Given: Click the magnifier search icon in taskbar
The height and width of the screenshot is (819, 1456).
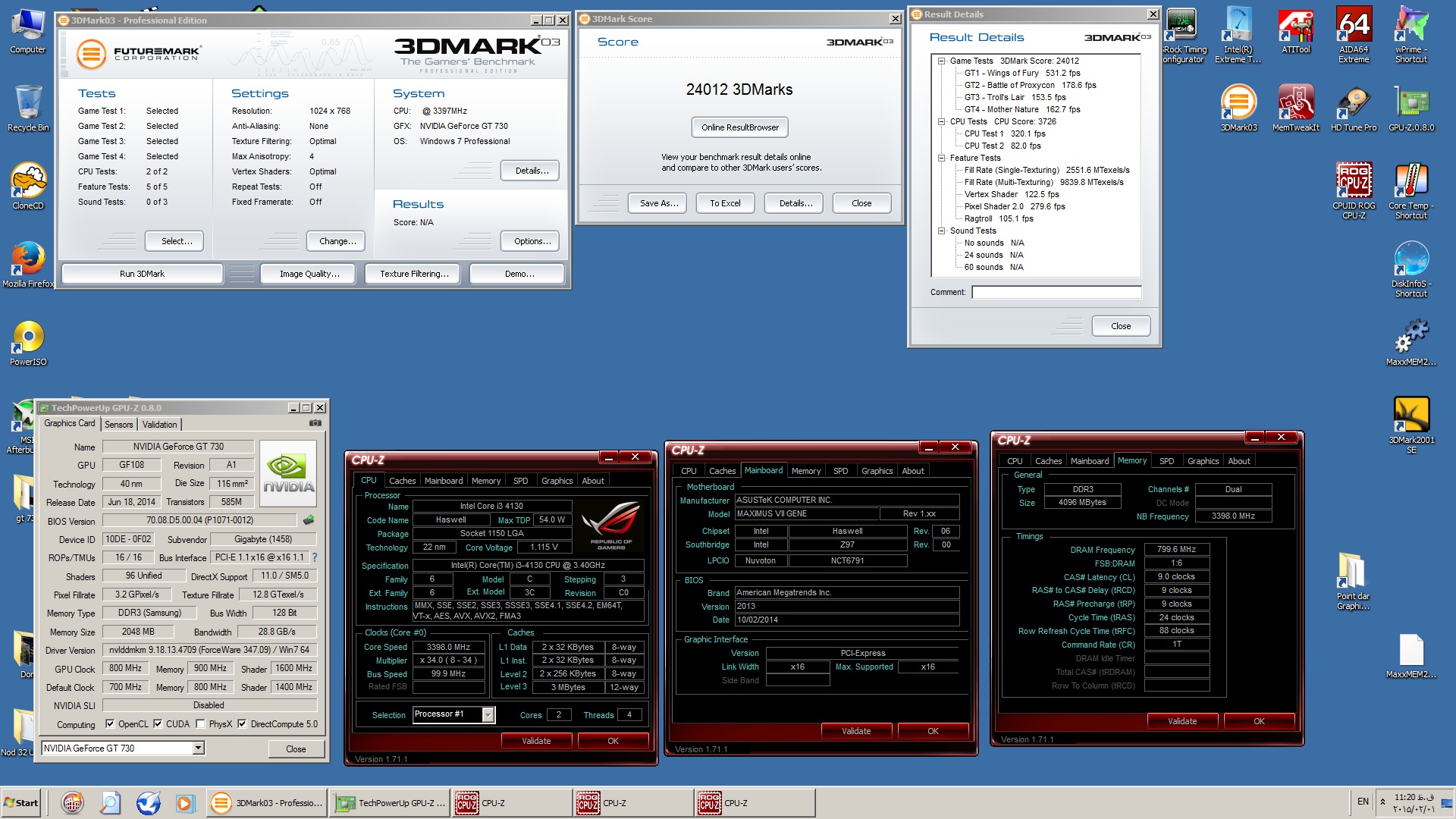Looking at the screenshot, I should [x=110, y=802].
